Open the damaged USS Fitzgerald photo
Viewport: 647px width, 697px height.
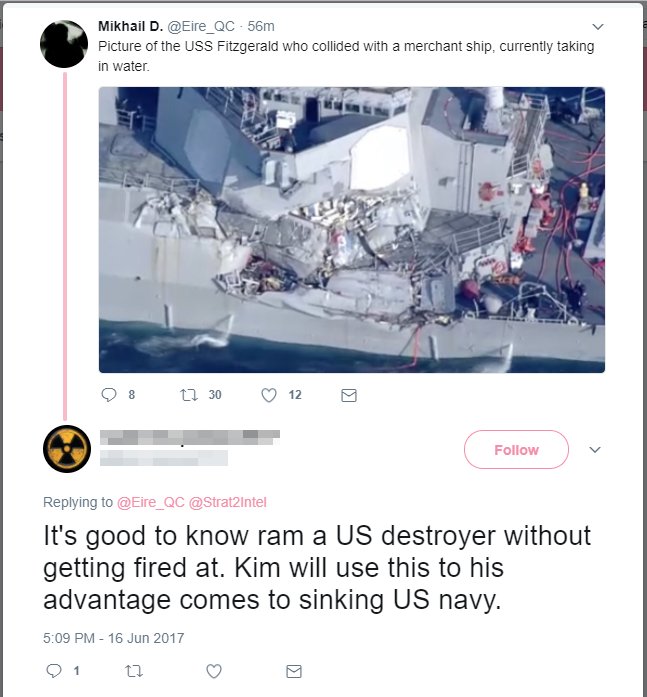pos(351,230)
